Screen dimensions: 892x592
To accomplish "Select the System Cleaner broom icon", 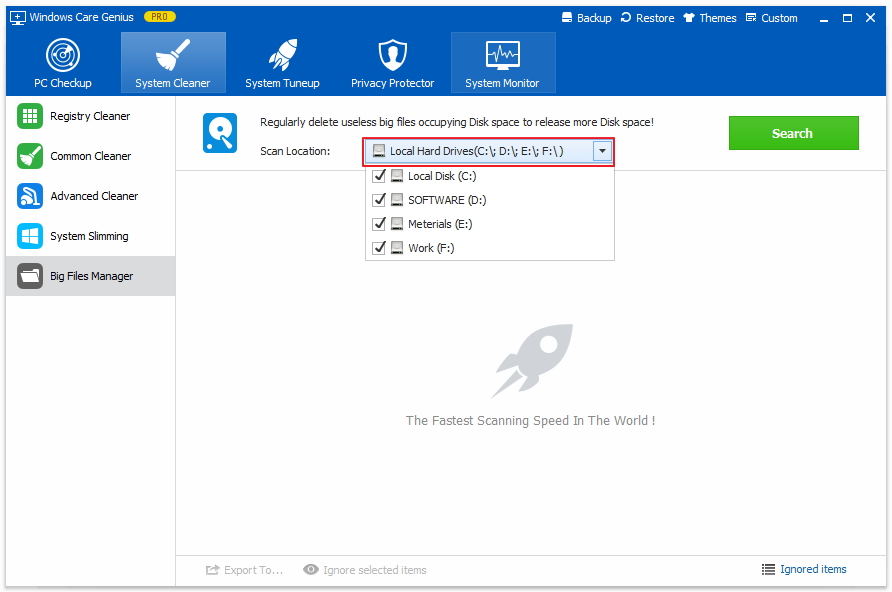I will tap(172, 55).
